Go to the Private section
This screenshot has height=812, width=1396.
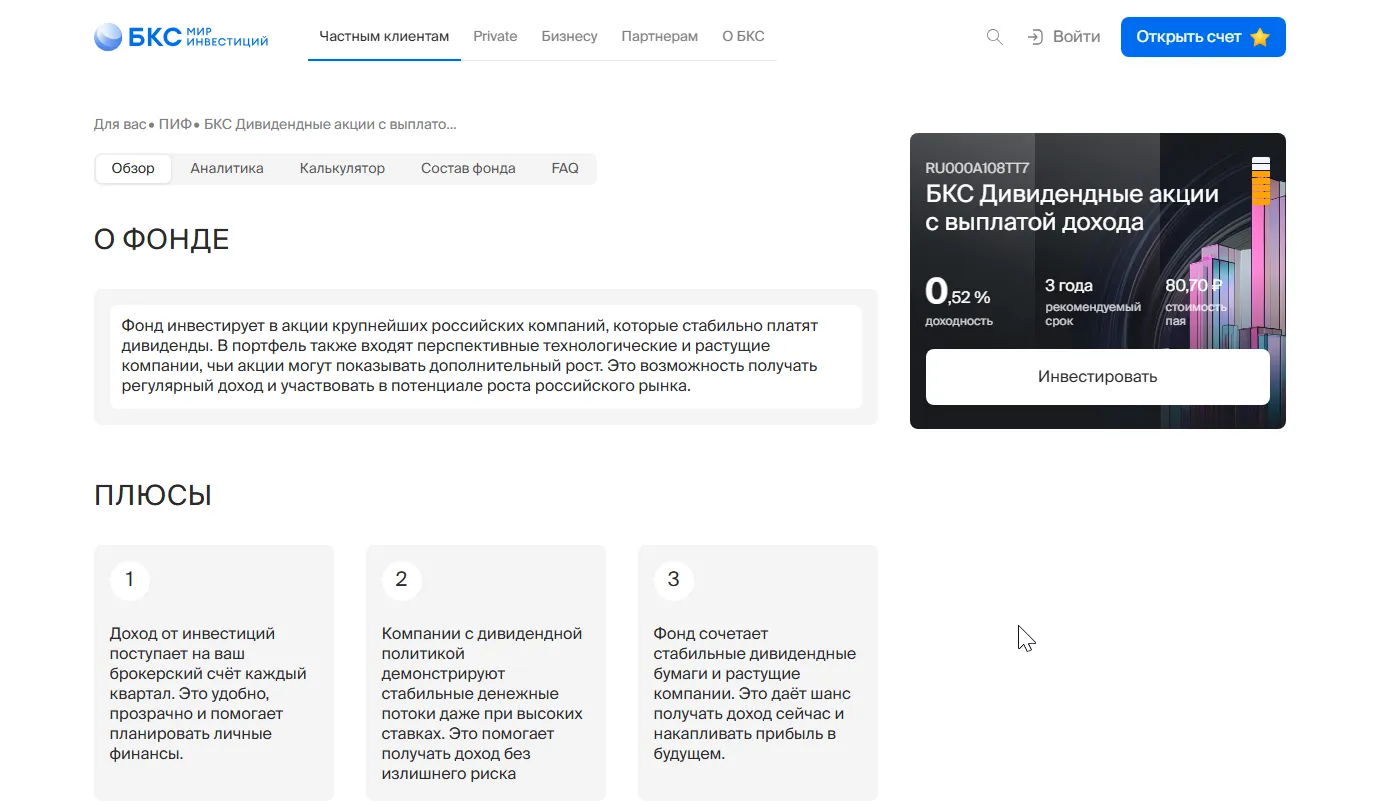(495, 36)
